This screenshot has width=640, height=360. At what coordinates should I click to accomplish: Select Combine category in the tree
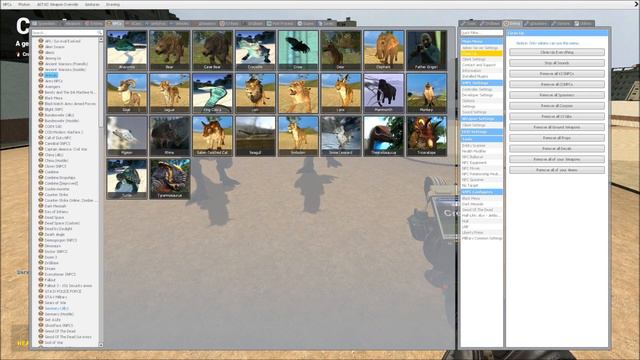tap(52, 172)
